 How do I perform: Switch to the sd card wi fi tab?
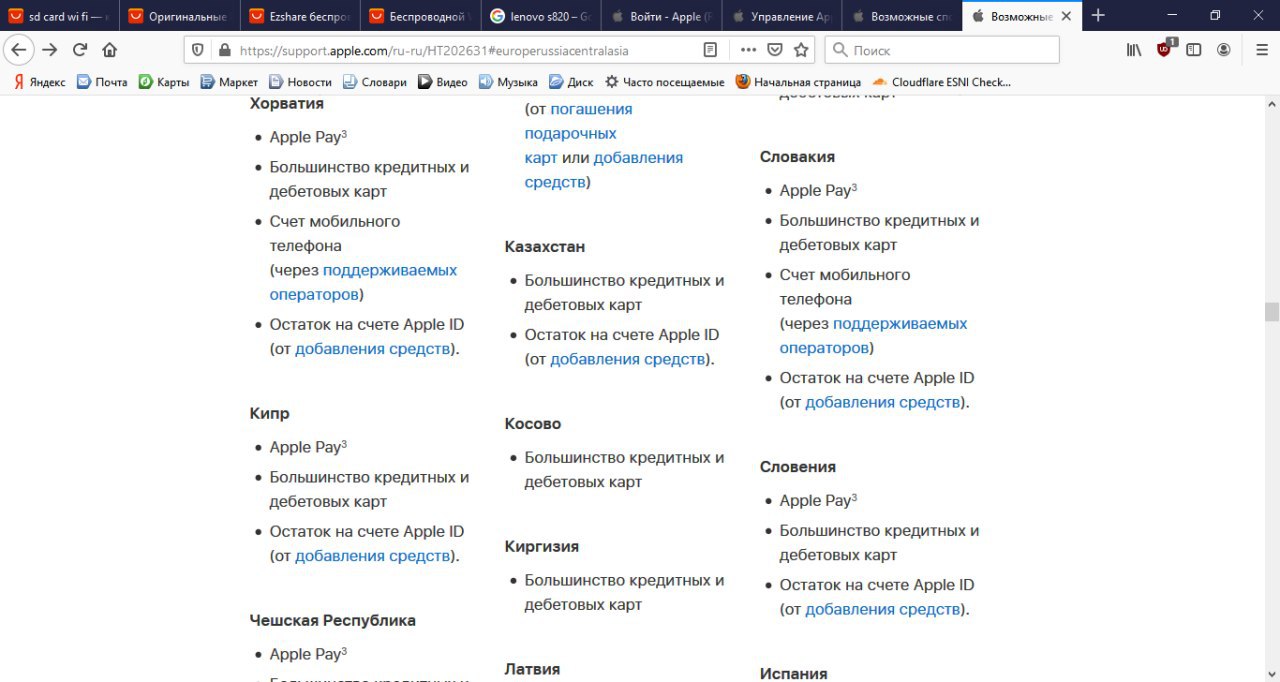point(60,16)
